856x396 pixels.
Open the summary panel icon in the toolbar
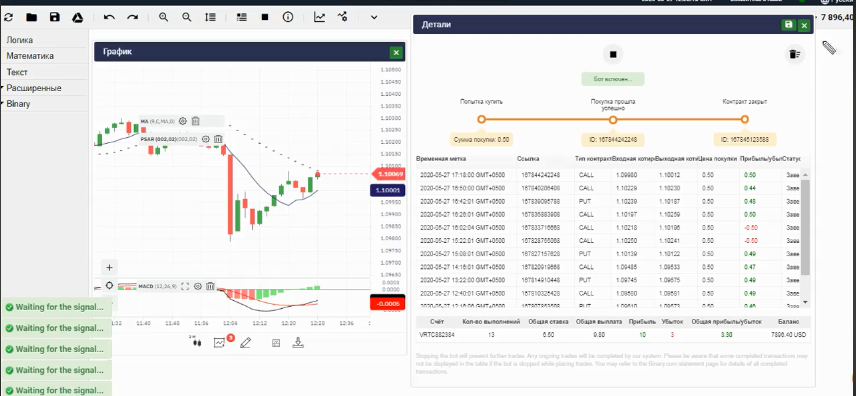pos(242,17)
